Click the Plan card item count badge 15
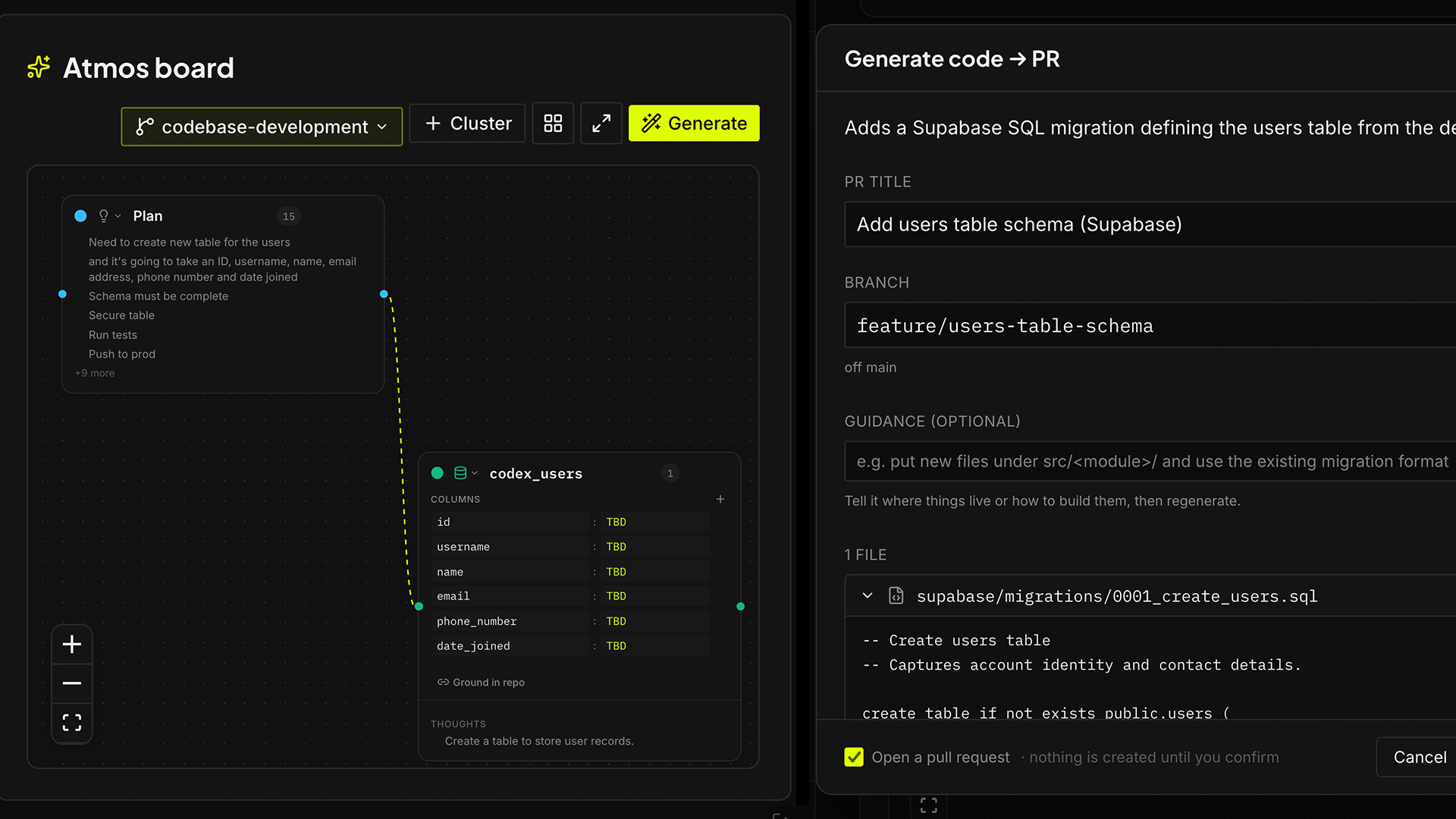This screenshot has height=819, width=1456. [x=289, y=216]
